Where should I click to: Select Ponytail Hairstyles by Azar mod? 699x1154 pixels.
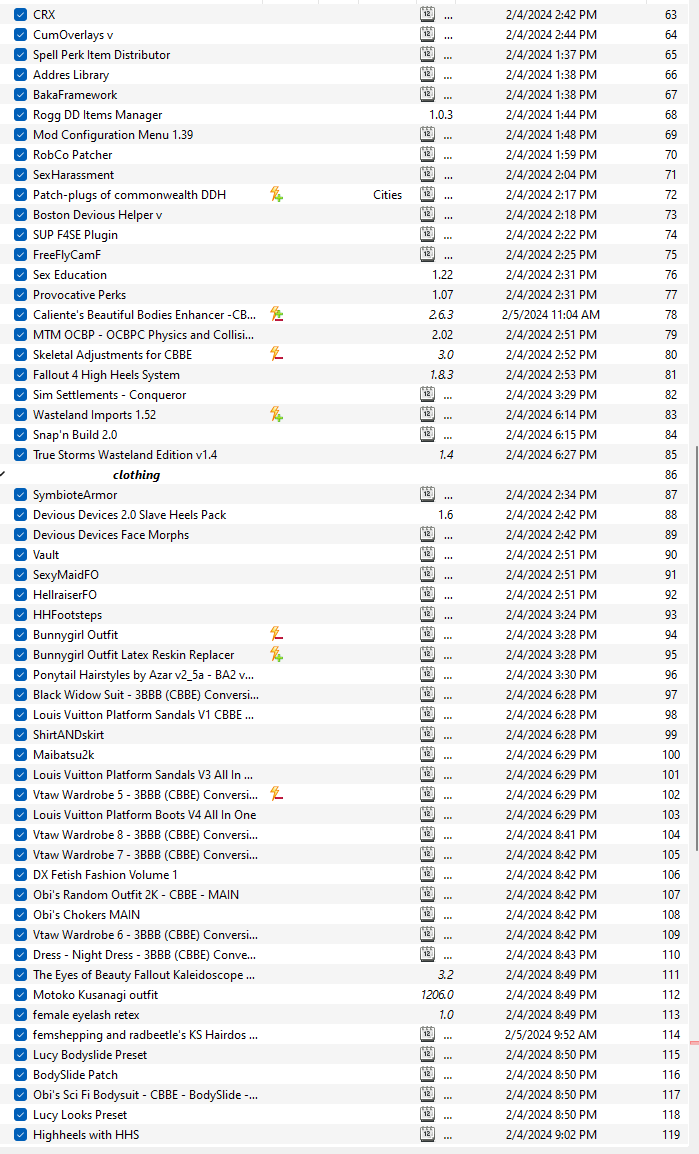(x=143, y=674)
